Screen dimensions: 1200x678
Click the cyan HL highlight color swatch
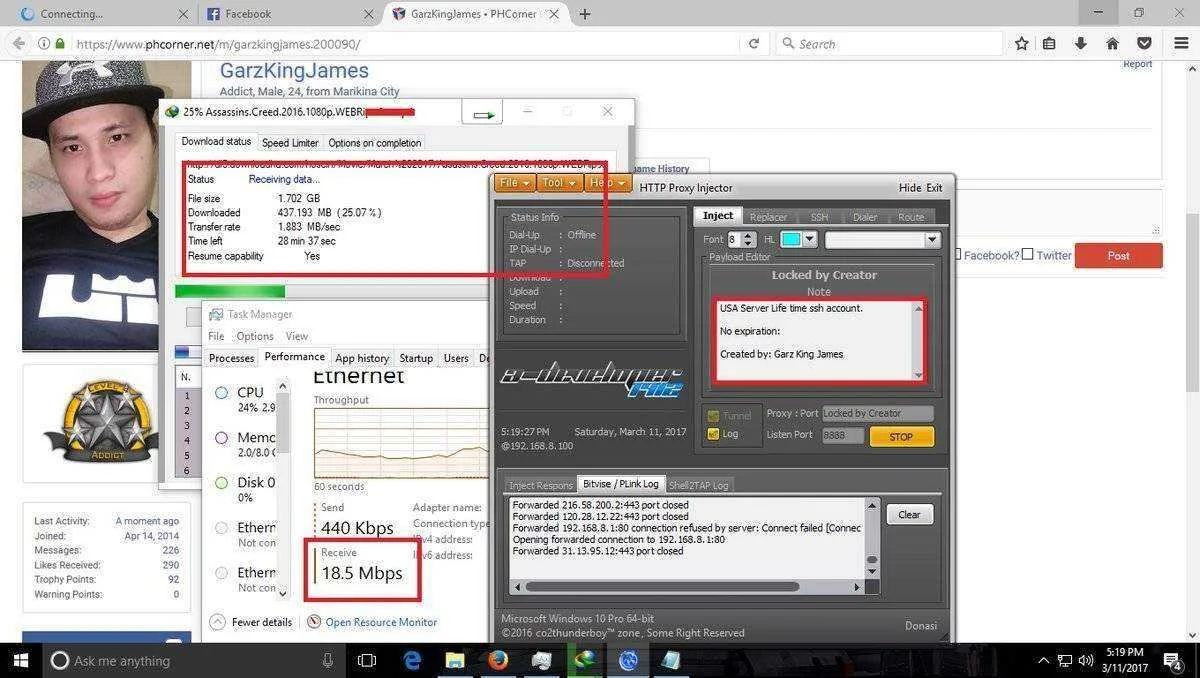pyautogui.click(x=791, y=240)
